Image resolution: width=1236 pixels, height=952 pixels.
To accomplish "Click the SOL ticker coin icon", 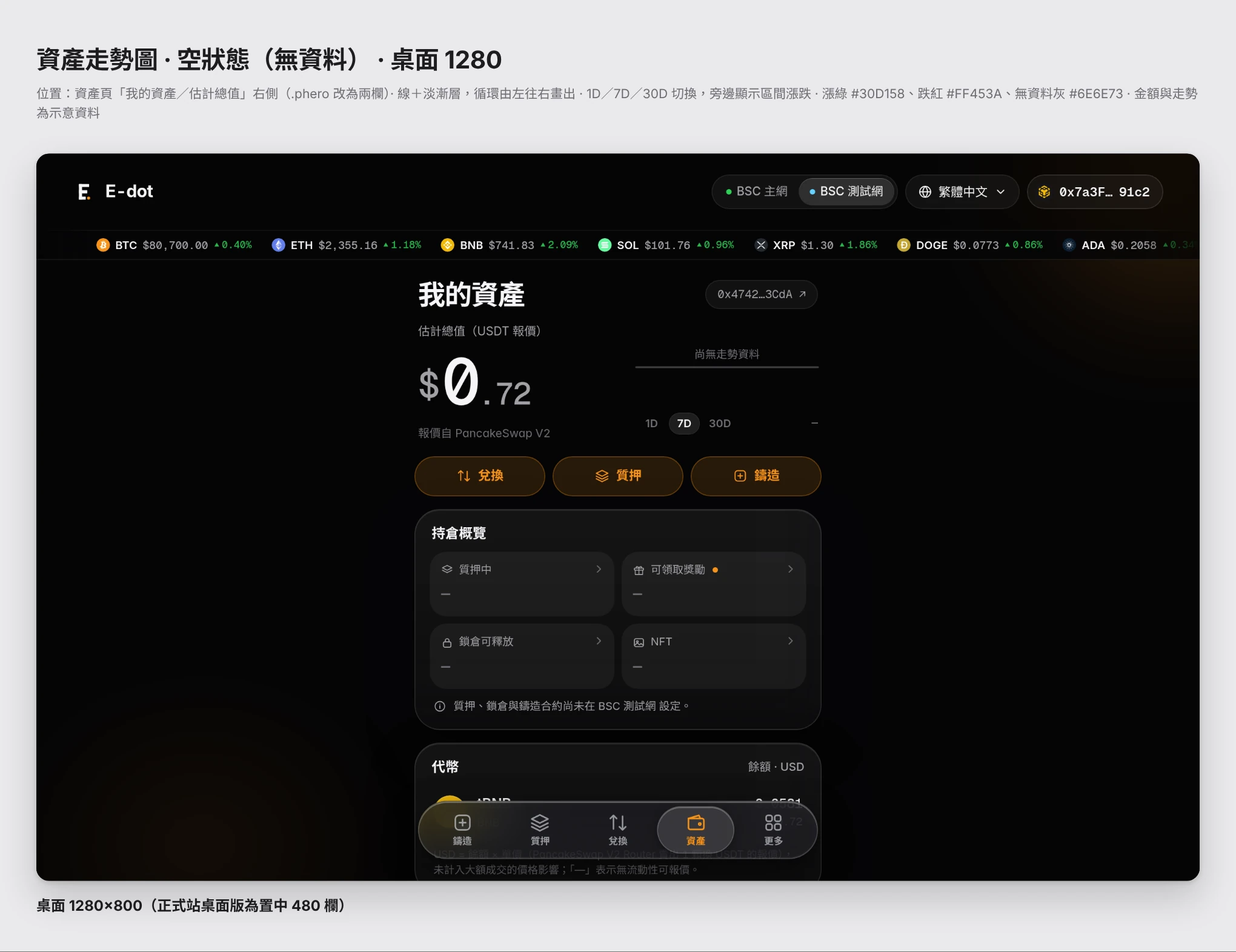I will click(604, 245).
